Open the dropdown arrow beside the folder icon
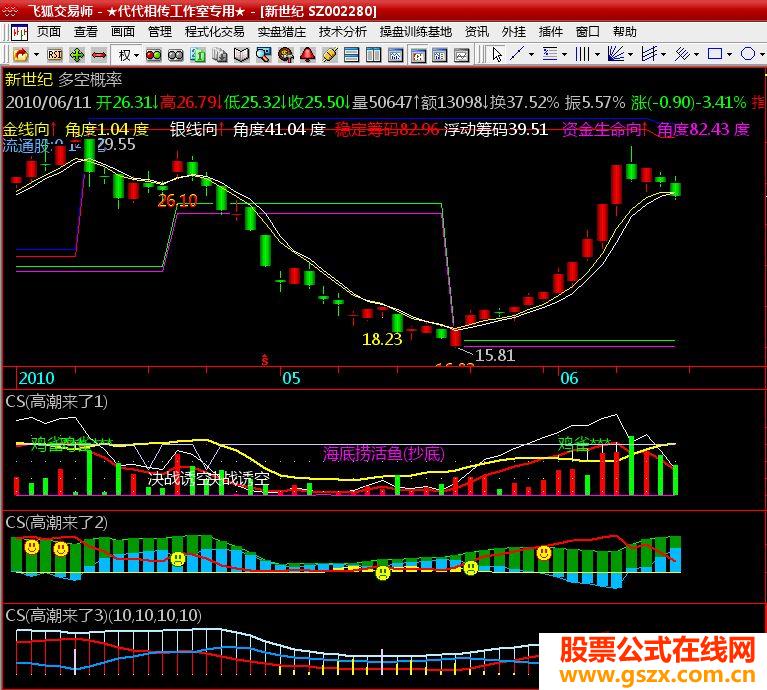Image resolution: width=767 pixels, height=690 pixels. pos(36,55)
